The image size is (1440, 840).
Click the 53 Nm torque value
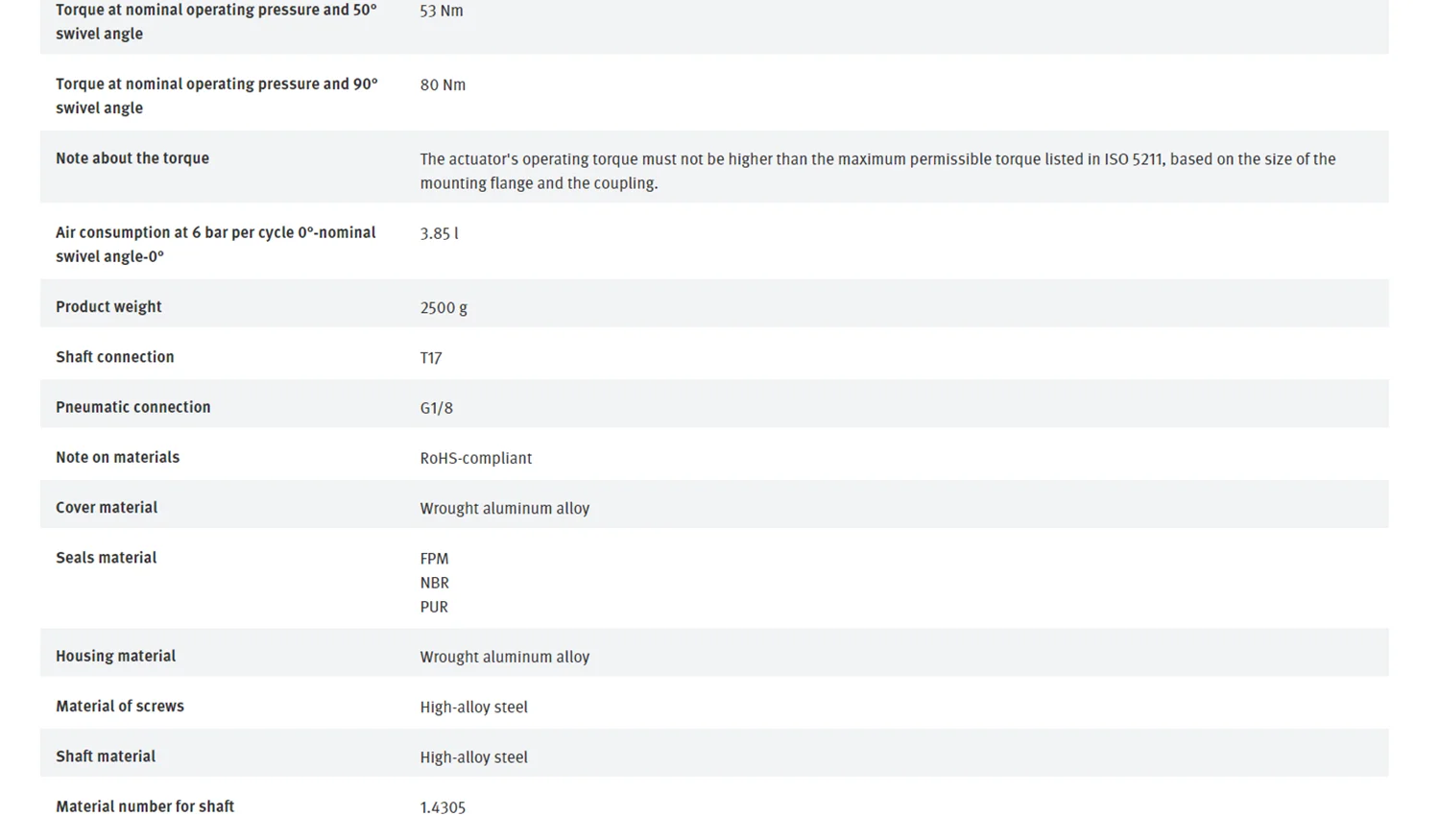[442, 11]
